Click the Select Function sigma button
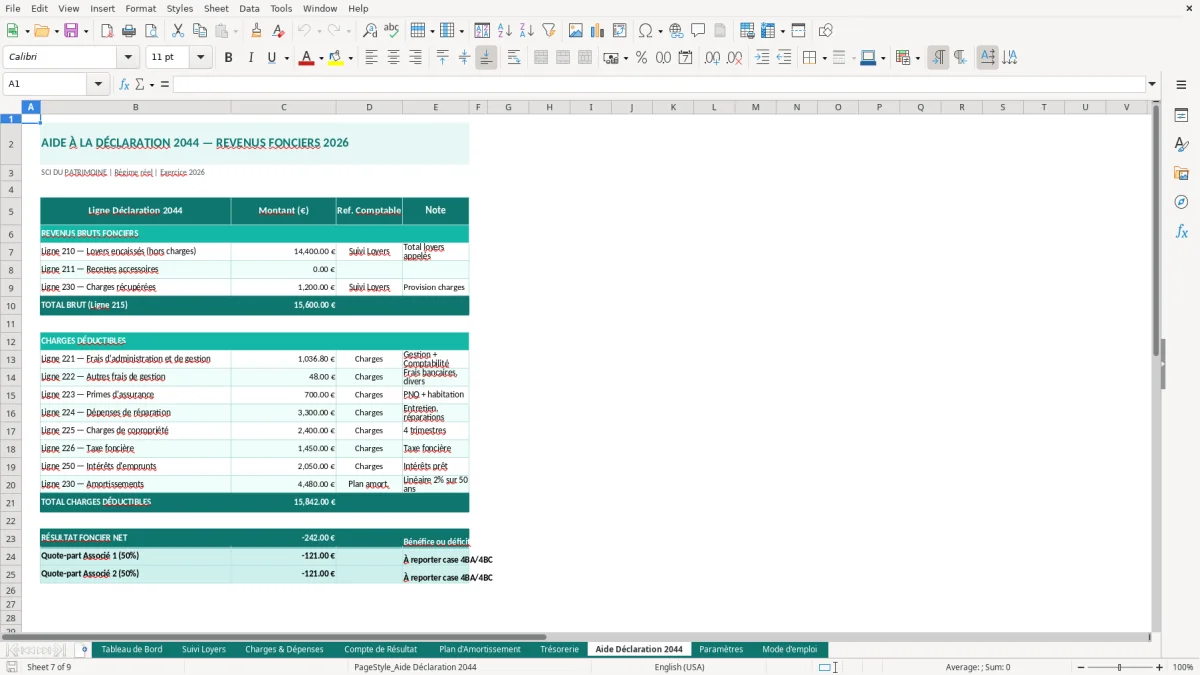This screenshot has width=1200, height=675. pos(139,84)
